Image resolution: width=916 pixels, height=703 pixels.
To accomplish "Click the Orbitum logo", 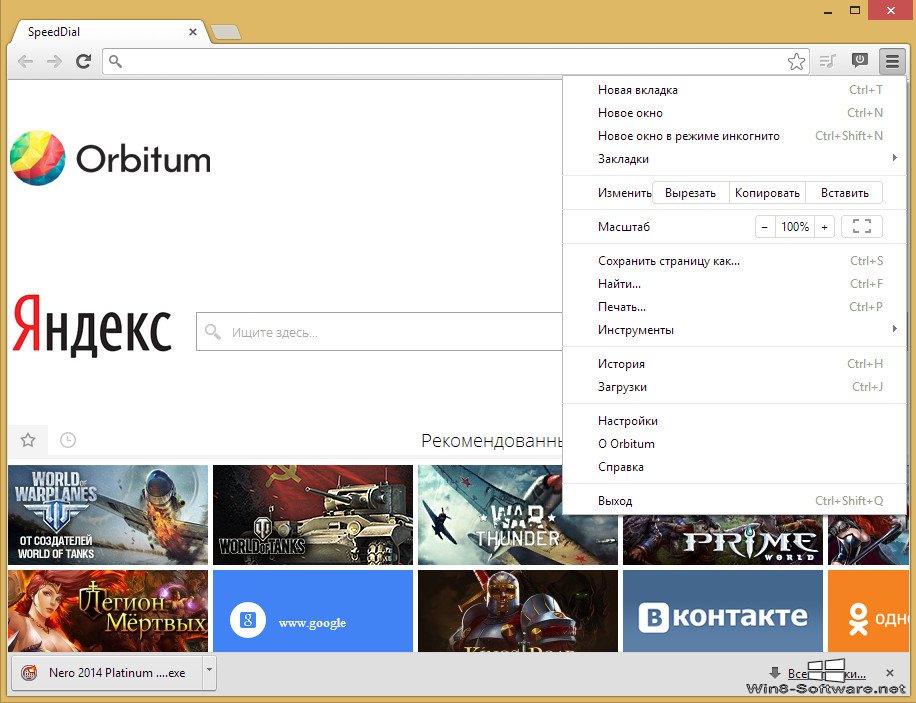I will (110, 158).
